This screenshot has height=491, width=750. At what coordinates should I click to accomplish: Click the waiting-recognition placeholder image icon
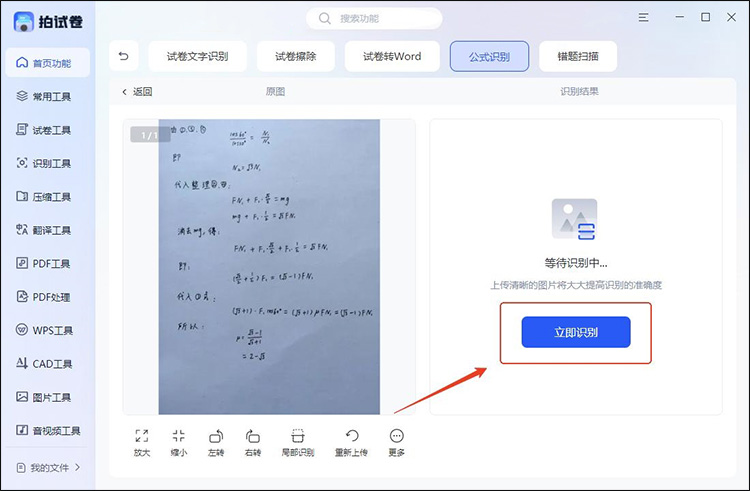click(x=574, y=219)
